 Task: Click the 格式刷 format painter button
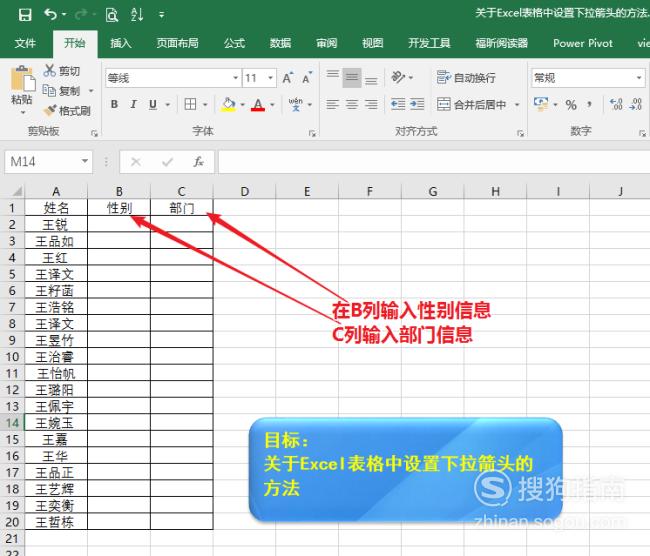67,111
